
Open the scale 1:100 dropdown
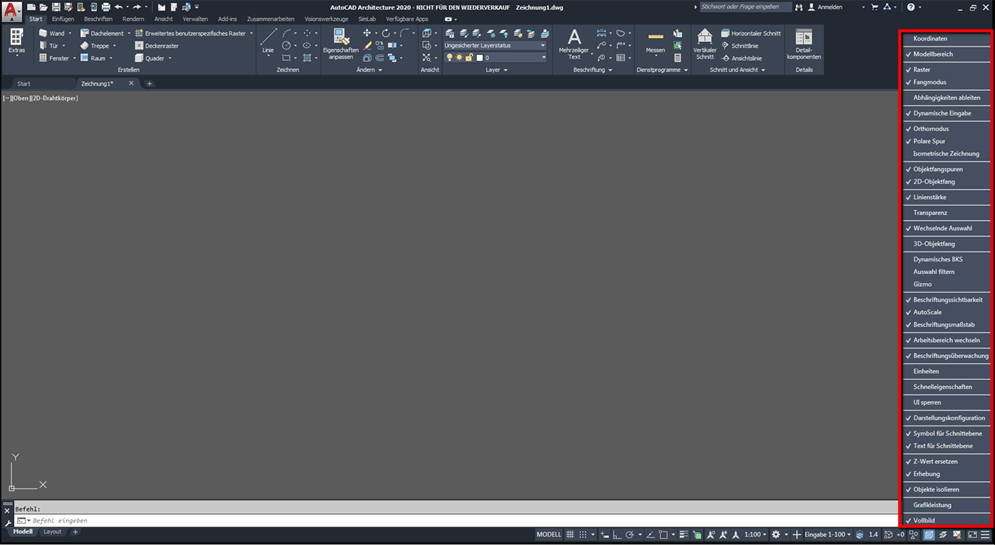tap(757, 535)
